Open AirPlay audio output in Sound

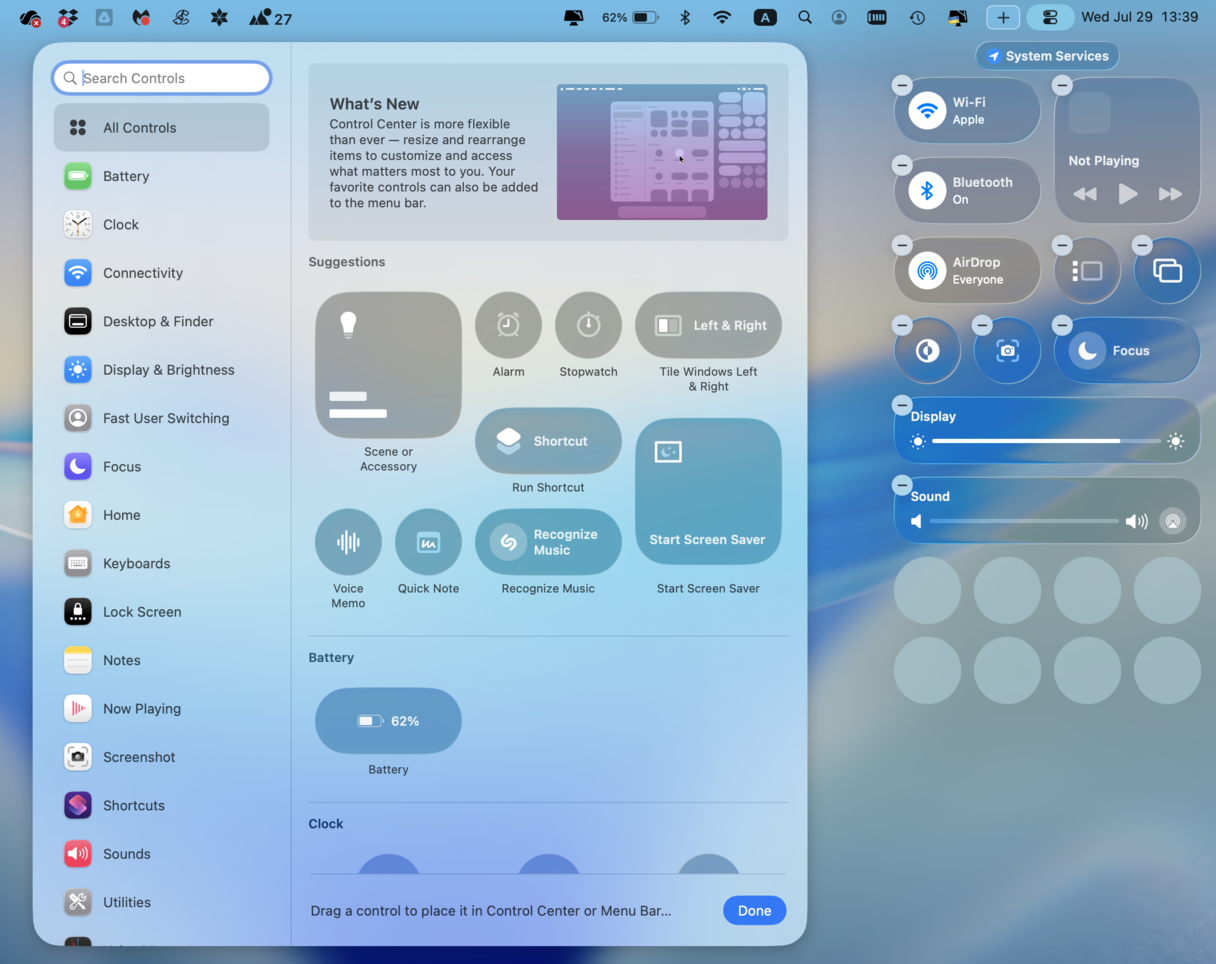(x=1173, y=521)
